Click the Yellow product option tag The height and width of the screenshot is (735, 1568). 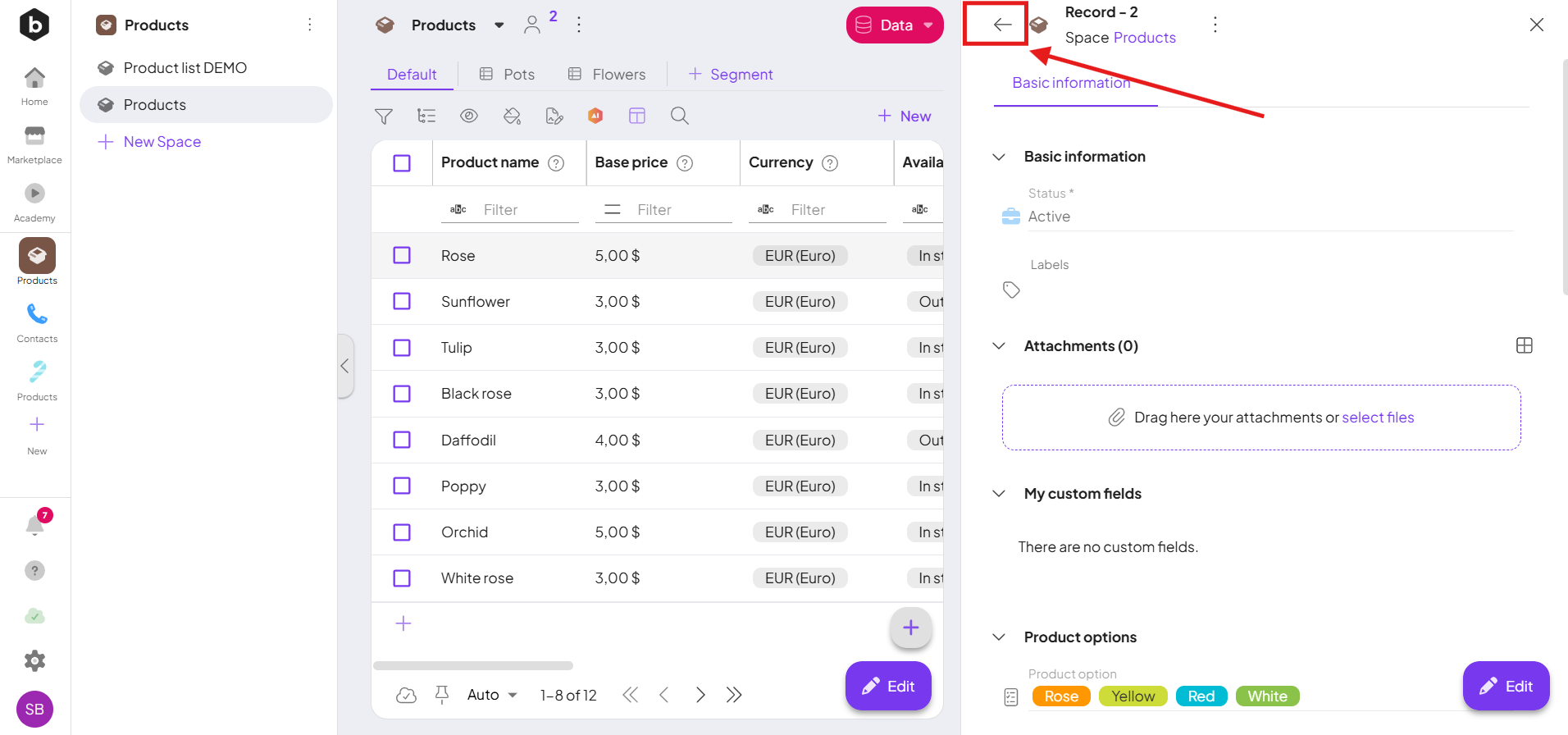pos(1133,696)
